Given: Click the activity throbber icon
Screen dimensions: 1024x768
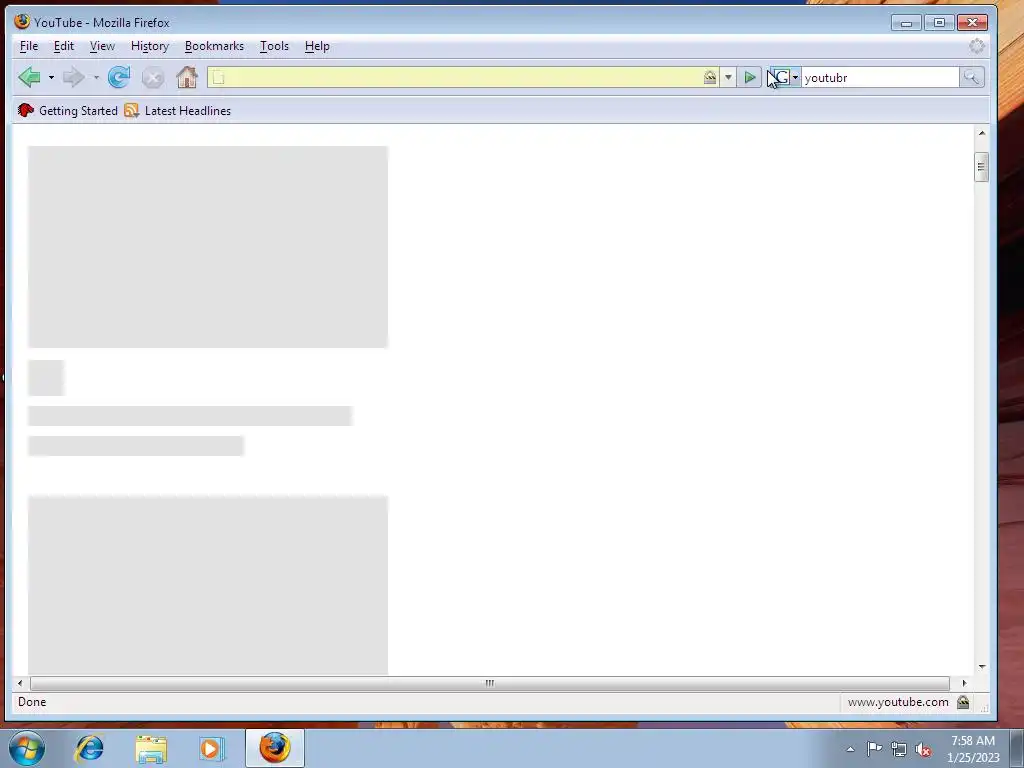Looking at the screenshot, I should tap(976, 46).
